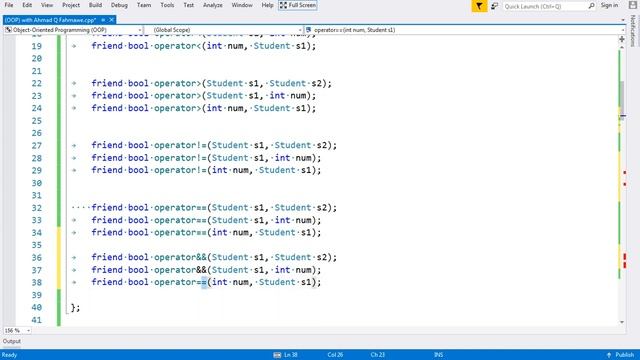Click the operator< text on line 19

[178, 46]
